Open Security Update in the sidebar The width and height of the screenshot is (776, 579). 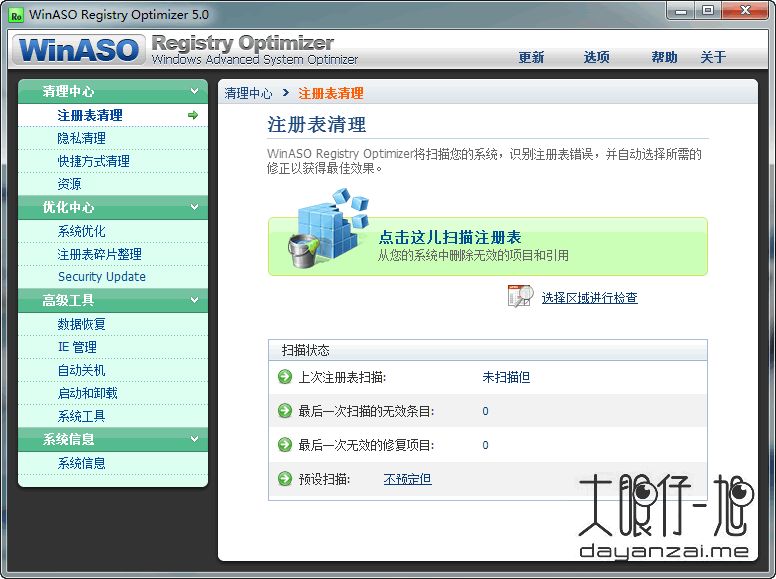pyautogui.click(x=113, y=277)
